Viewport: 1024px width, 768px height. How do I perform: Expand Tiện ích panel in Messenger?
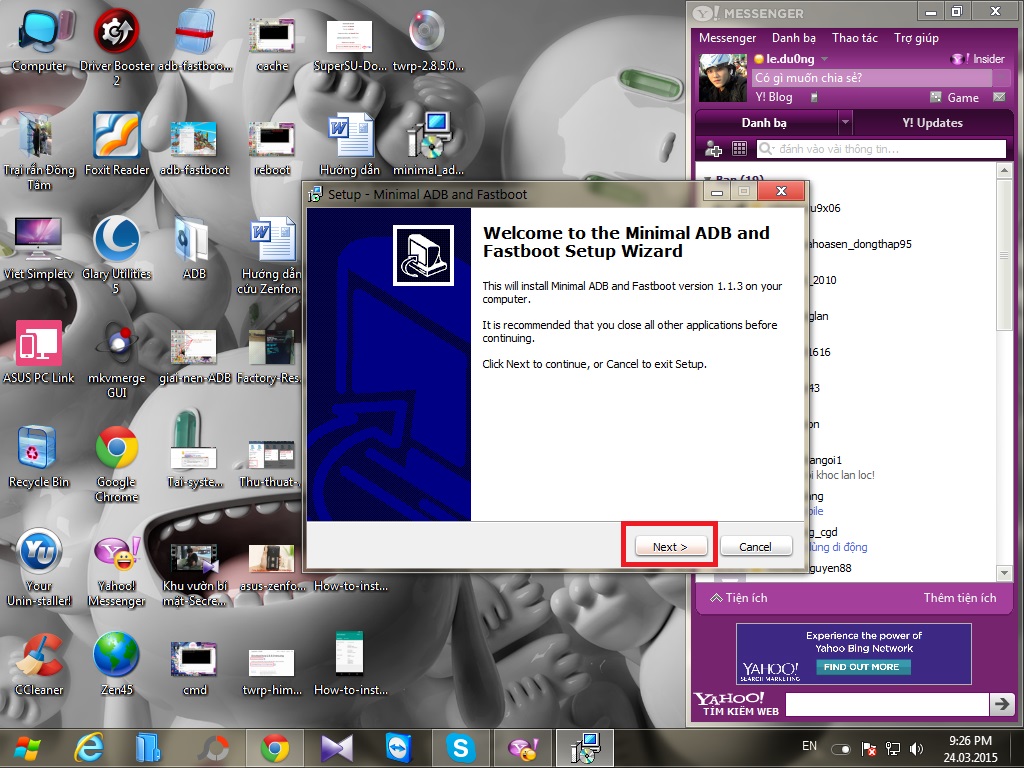point(739,598)
